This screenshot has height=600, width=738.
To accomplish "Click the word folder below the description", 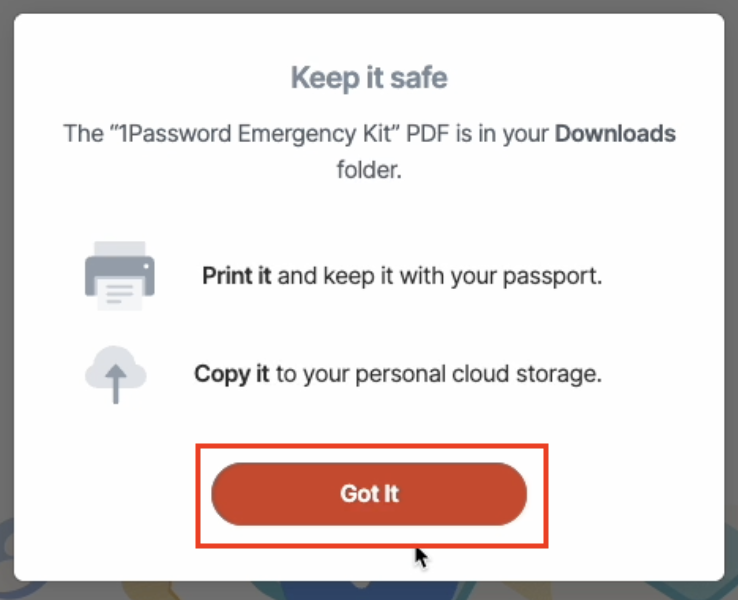I will (x=369, y=169).
